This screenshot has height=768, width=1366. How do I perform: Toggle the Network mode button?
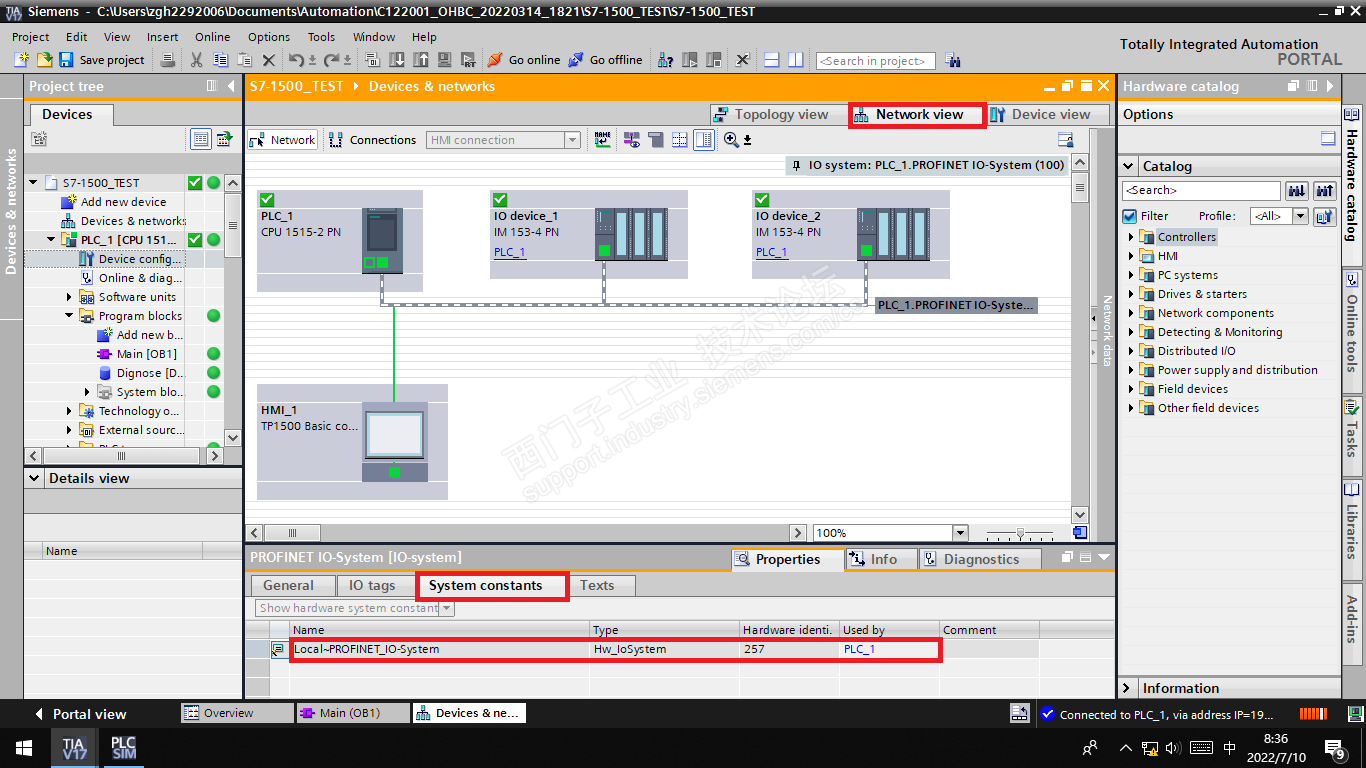pos(283,140)
